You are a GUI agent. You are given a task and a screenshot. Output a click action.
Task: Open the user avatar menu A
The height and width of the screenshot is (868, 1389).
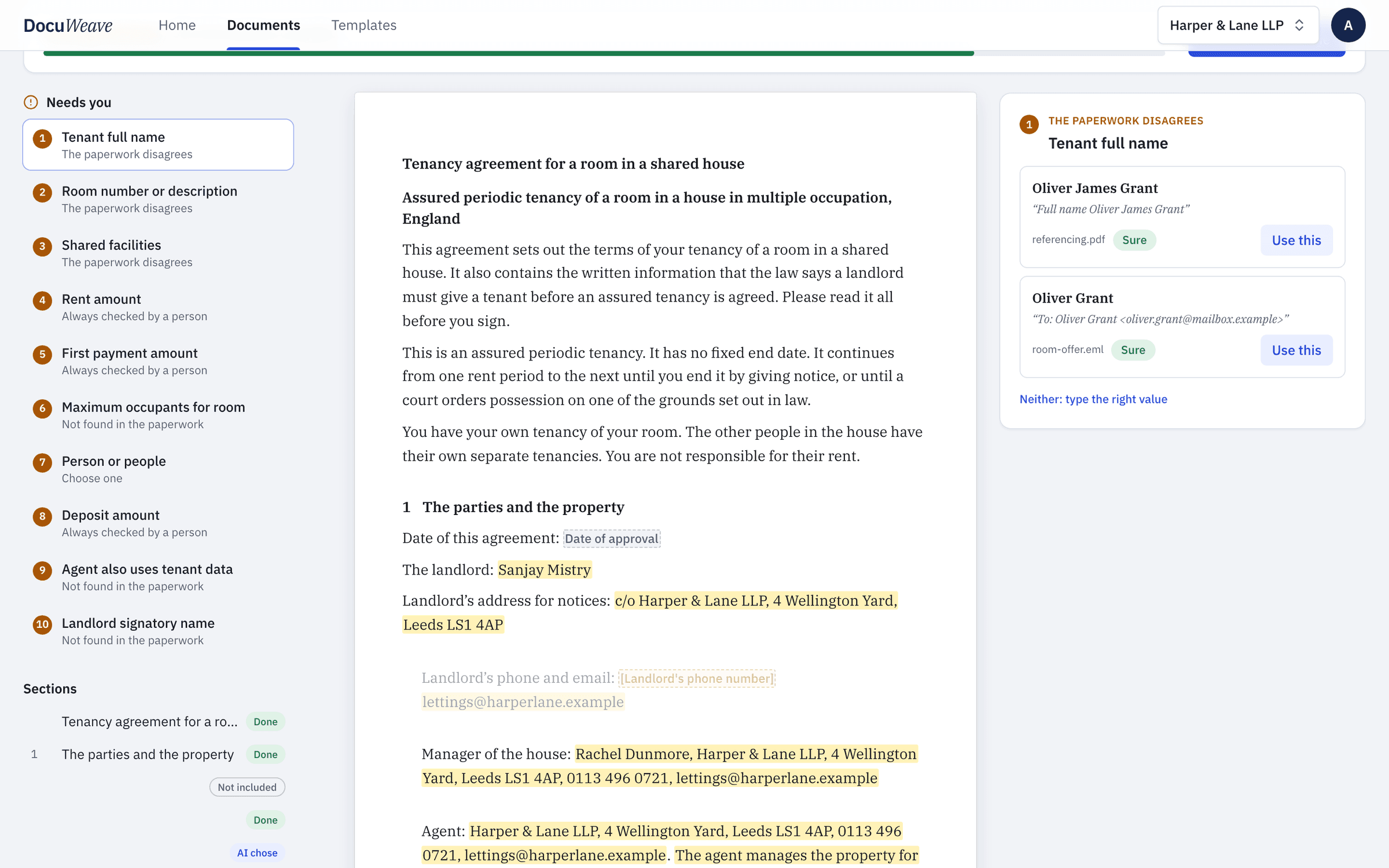click(x=1348, y=25)
